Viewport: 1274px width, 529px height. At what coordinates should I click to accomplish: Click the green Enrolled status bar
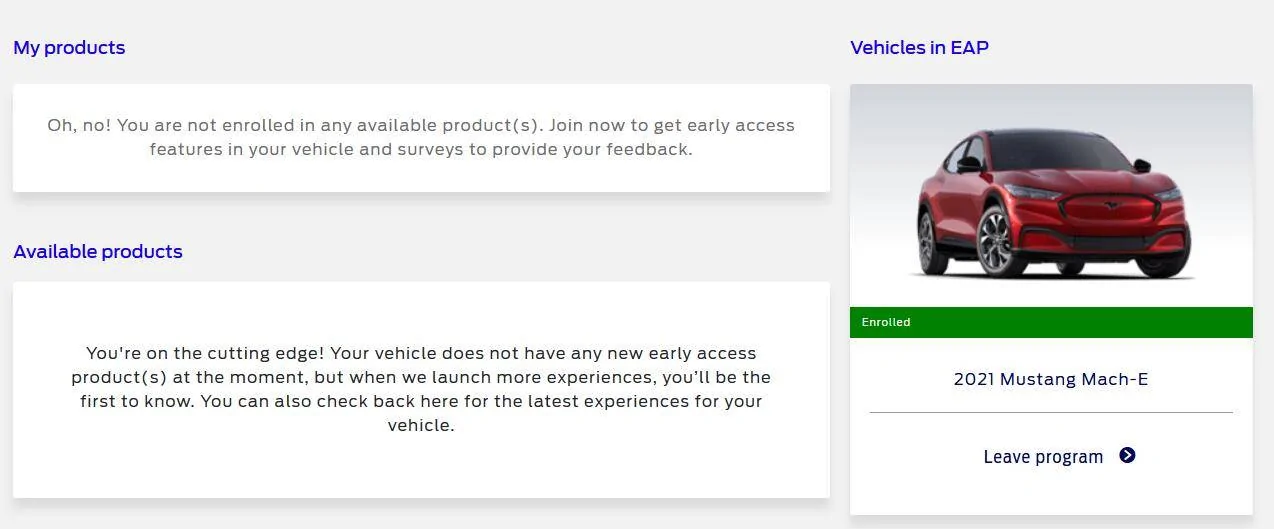coord(1051,322)
